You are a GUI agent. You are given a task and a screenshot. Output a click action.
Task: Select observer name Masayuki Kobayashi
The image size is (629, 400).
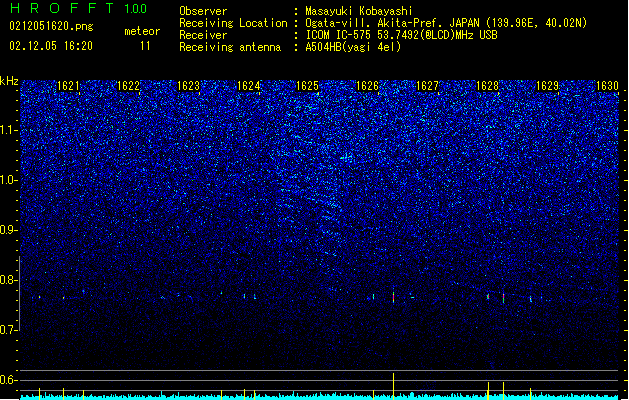[359, 11]
